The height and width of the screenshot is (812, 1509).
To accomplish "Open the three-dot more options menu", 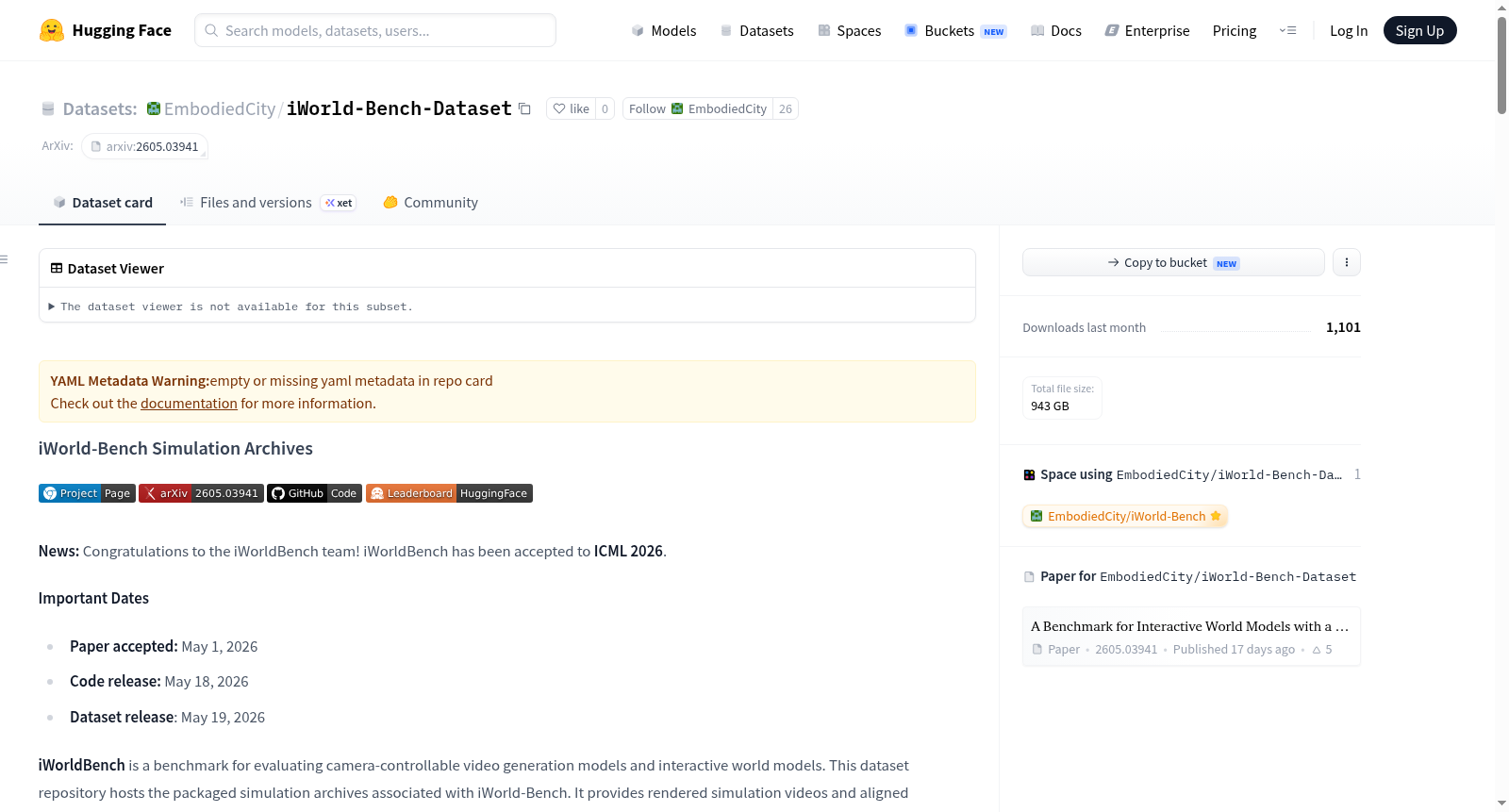I will pos(1347,262).
